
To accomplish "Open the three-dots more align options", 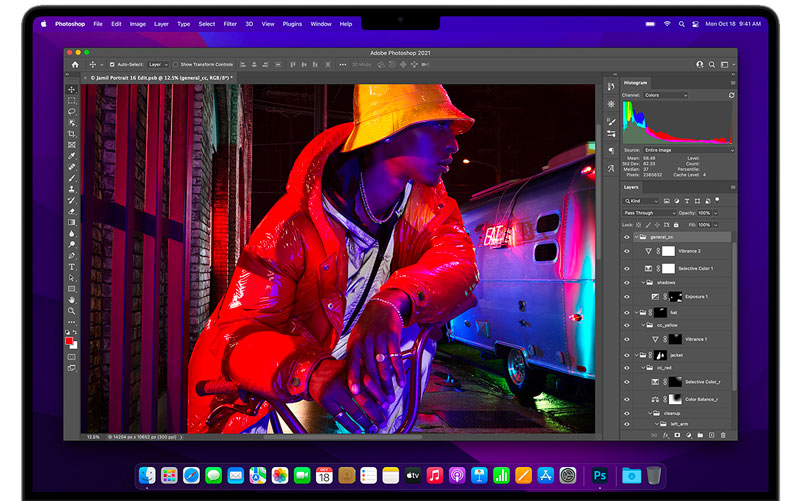I will coord(342,65).
